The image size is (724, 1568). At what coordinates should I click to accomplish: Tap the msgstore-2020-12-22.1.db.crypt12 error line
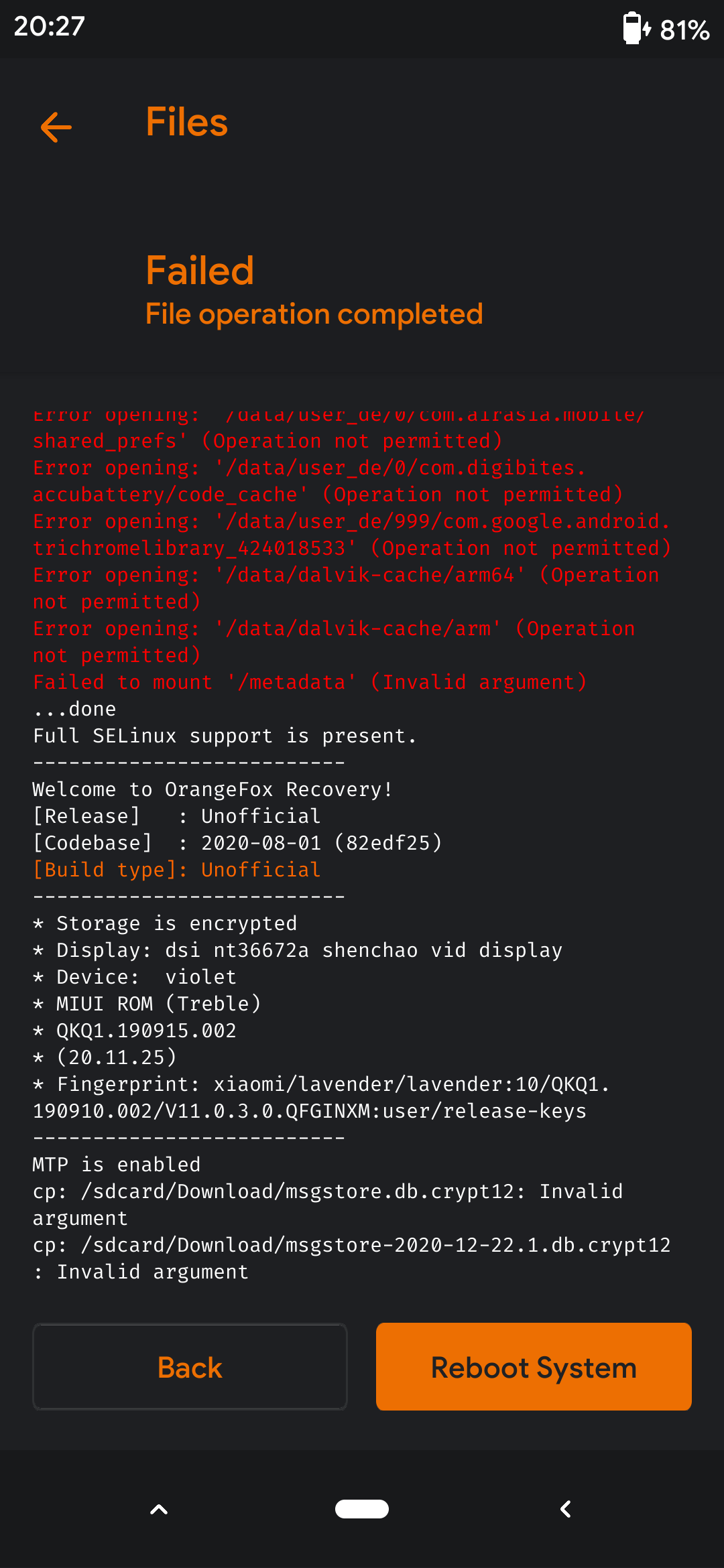tap(352, 1258)
